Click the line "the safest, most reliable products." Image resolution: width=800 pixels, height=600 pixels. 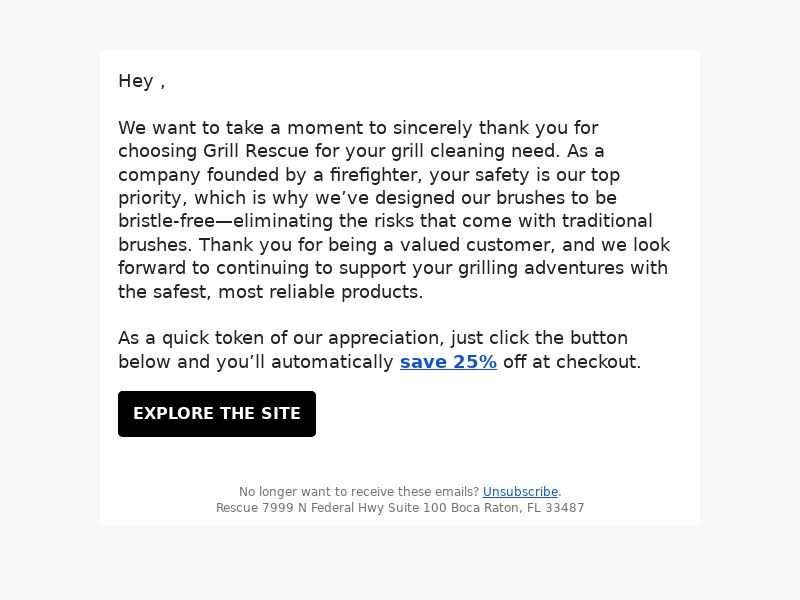pos(270,292)
